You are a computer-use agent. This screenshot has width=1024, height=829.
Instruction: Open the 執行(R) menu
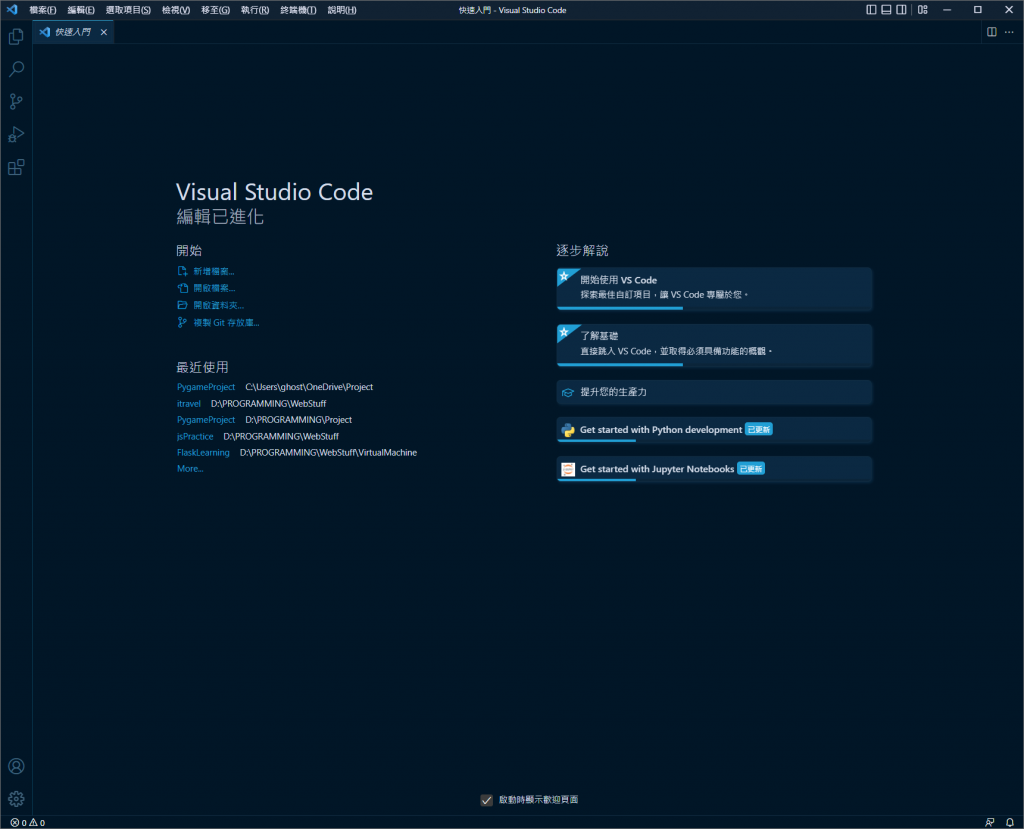(x=255, y=10)
